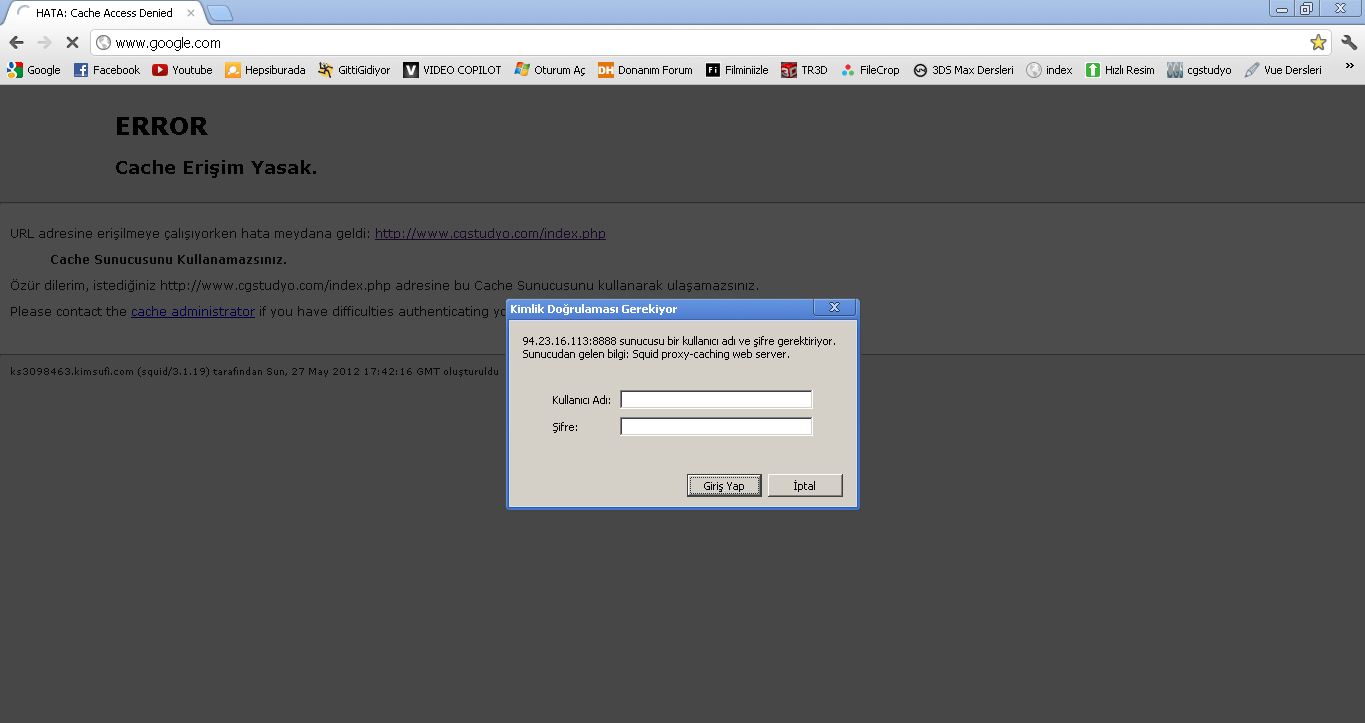
Task: Open the Hızlı Resim bookmark
Action: click(1120, 70)
